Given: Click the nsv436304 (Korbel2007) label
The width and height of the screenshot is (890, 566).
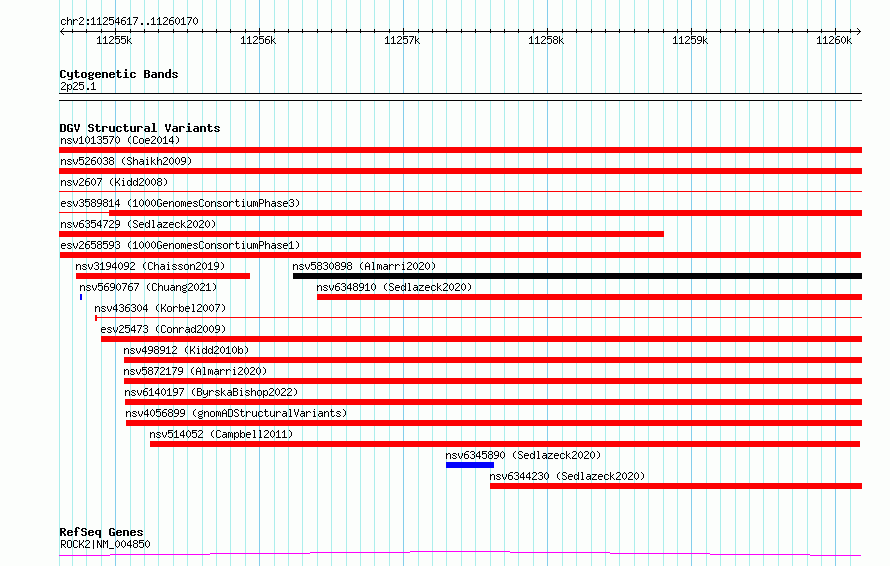Looking at the screenshot, I should [x=160, y=308].
